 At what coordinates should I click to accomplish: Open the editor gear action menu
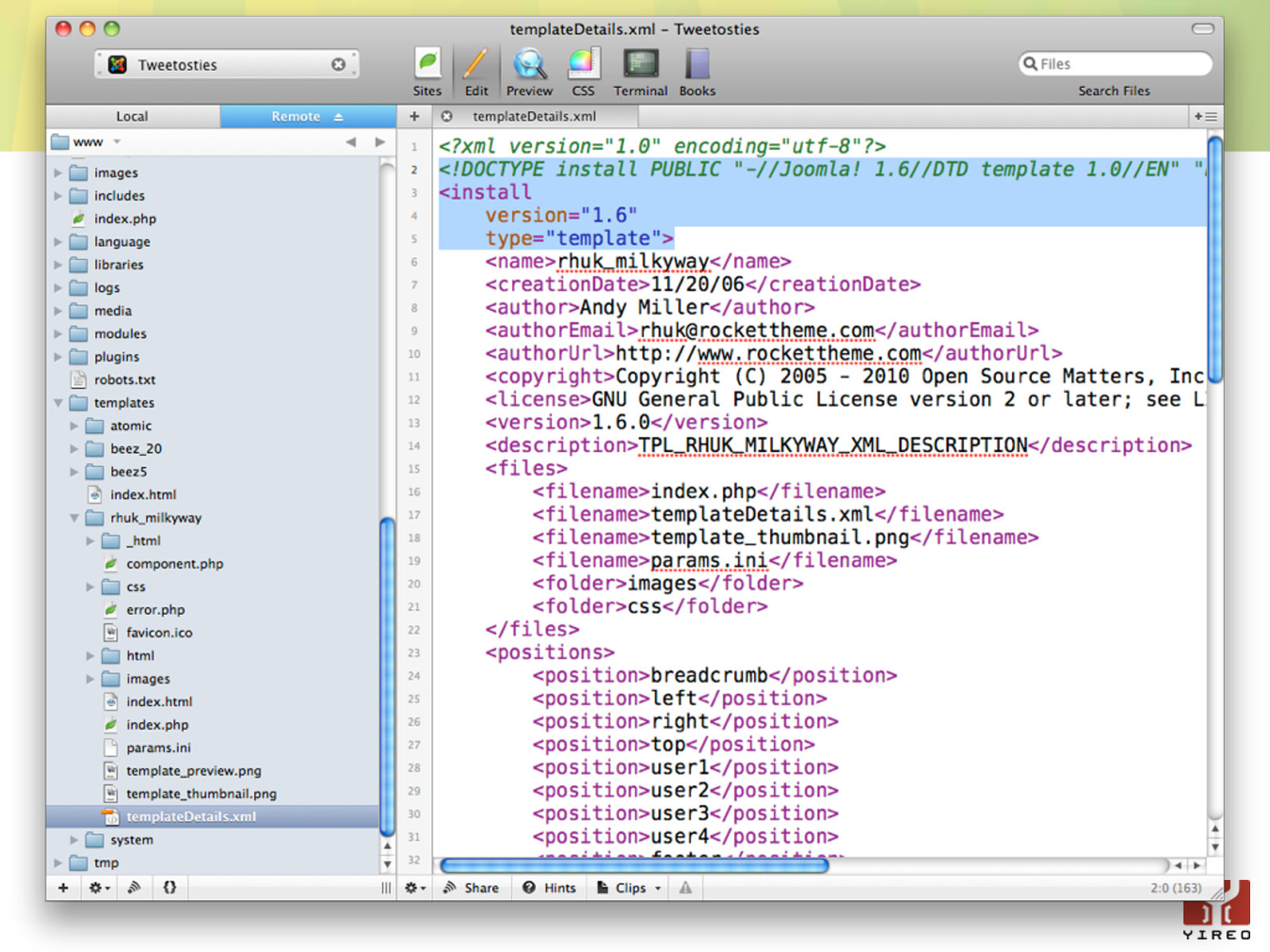(x=415, y=888)
